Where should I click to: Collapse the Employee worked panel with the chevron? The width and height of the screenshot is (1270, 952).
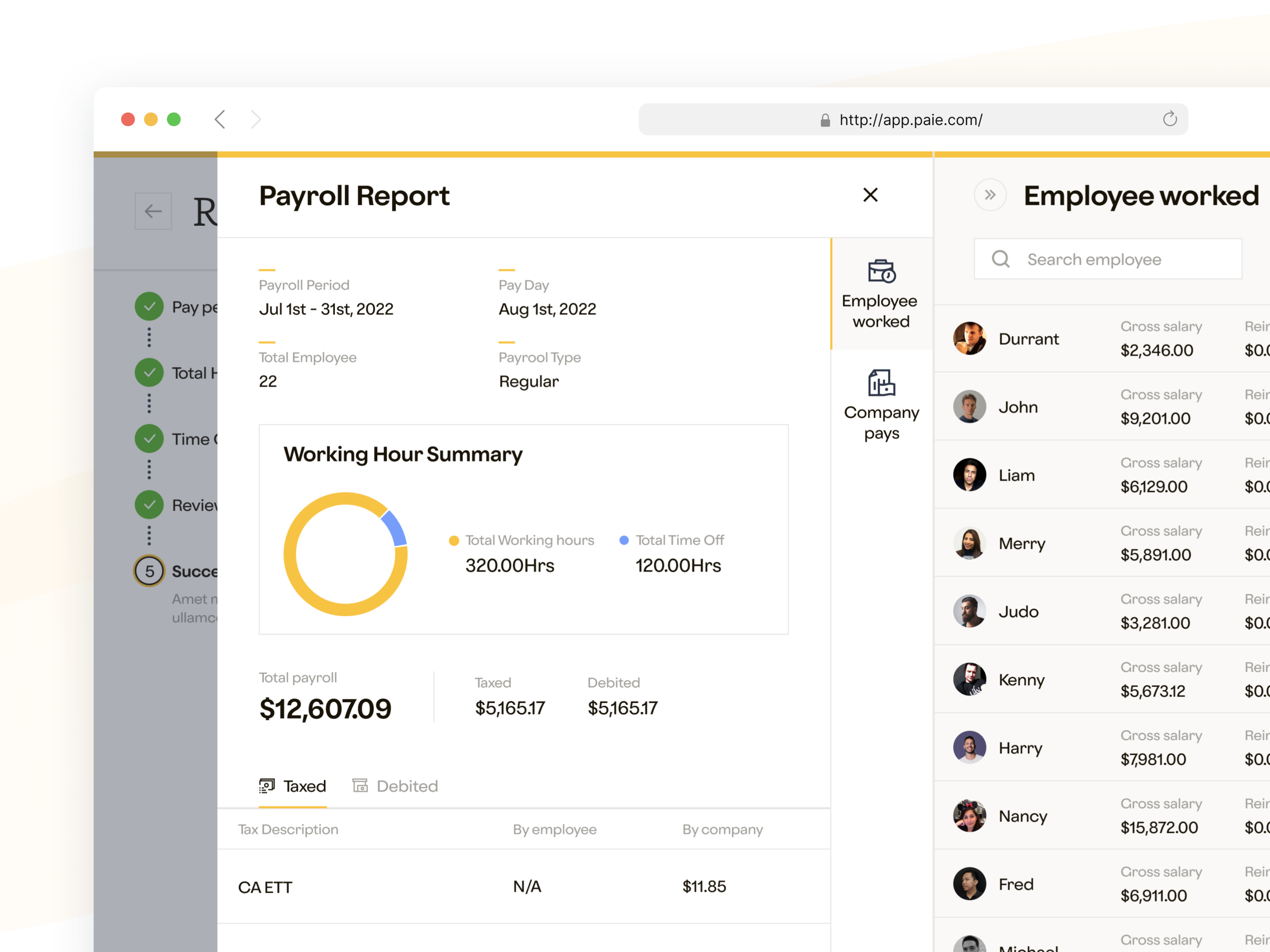coord(990,195)
